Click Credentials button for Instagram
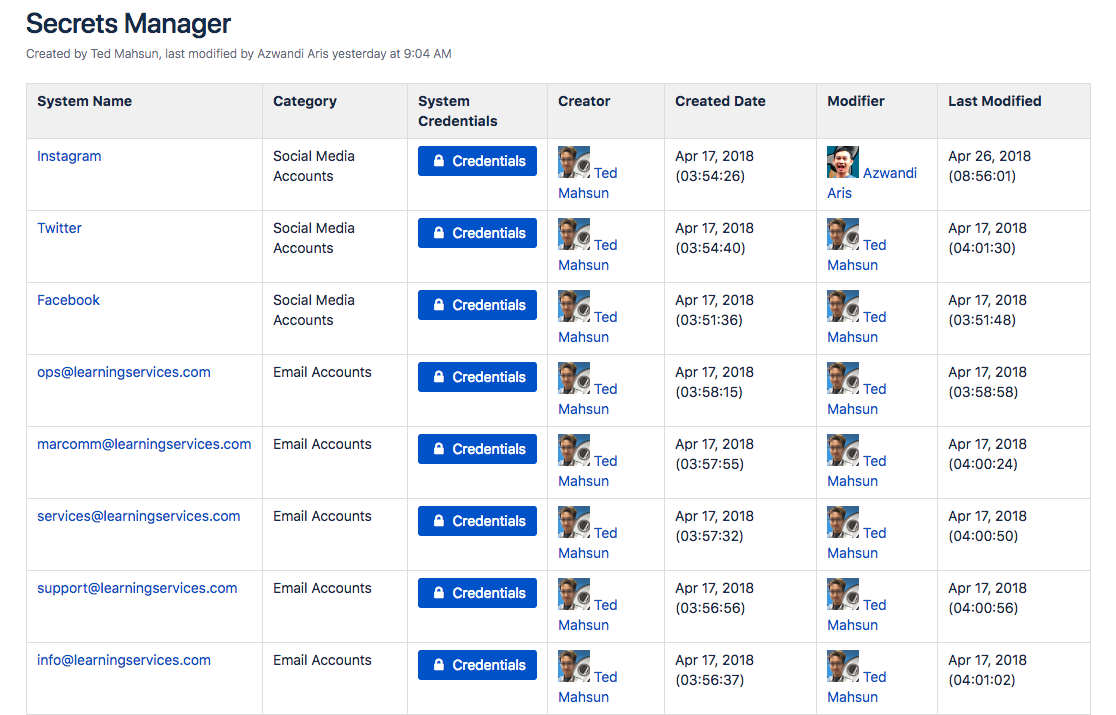 click(478, 161)
